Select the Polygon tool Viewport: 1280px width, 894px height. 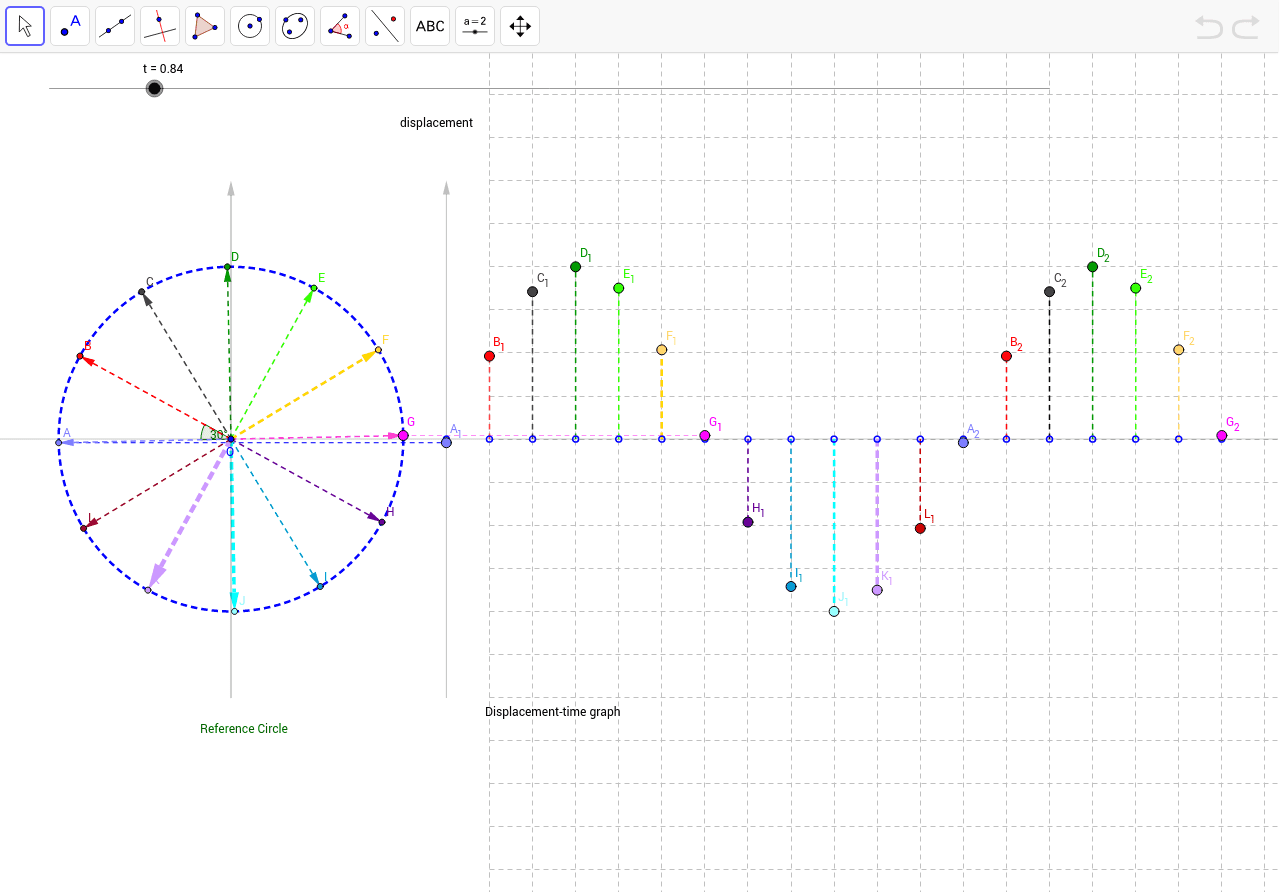(204, 25)
